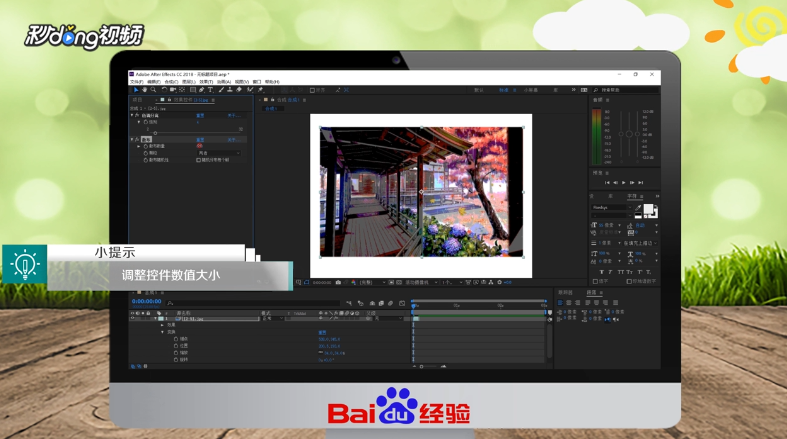787x439 pixels.
Task: Select the Brush tool
Action: 221,90
